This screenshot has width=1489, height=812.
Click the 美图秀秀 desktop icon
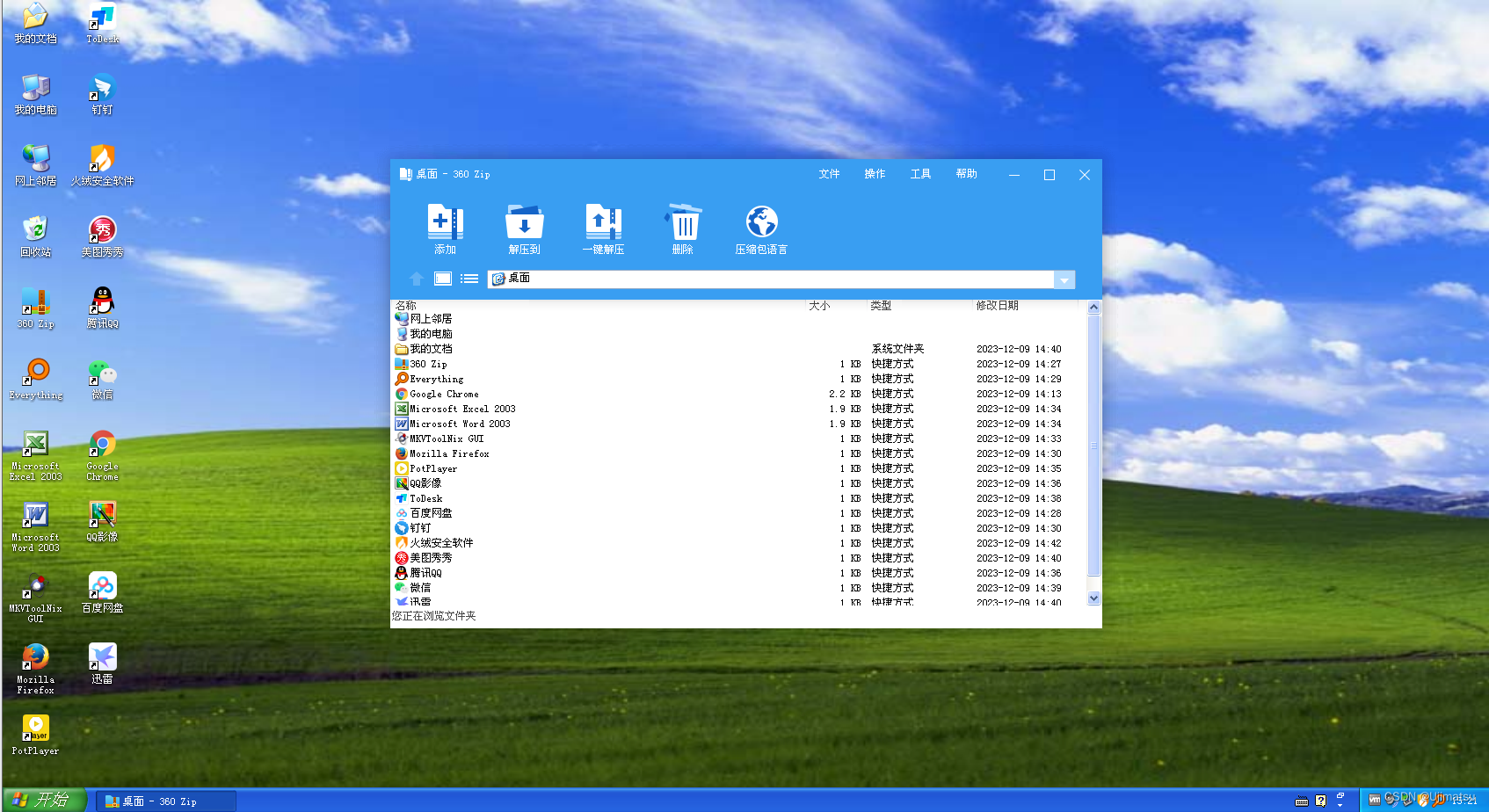coord(103,236)
